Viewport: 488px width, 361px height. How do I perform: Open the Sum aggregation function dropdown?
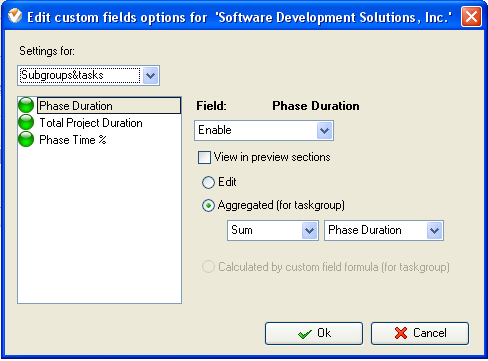310,230
